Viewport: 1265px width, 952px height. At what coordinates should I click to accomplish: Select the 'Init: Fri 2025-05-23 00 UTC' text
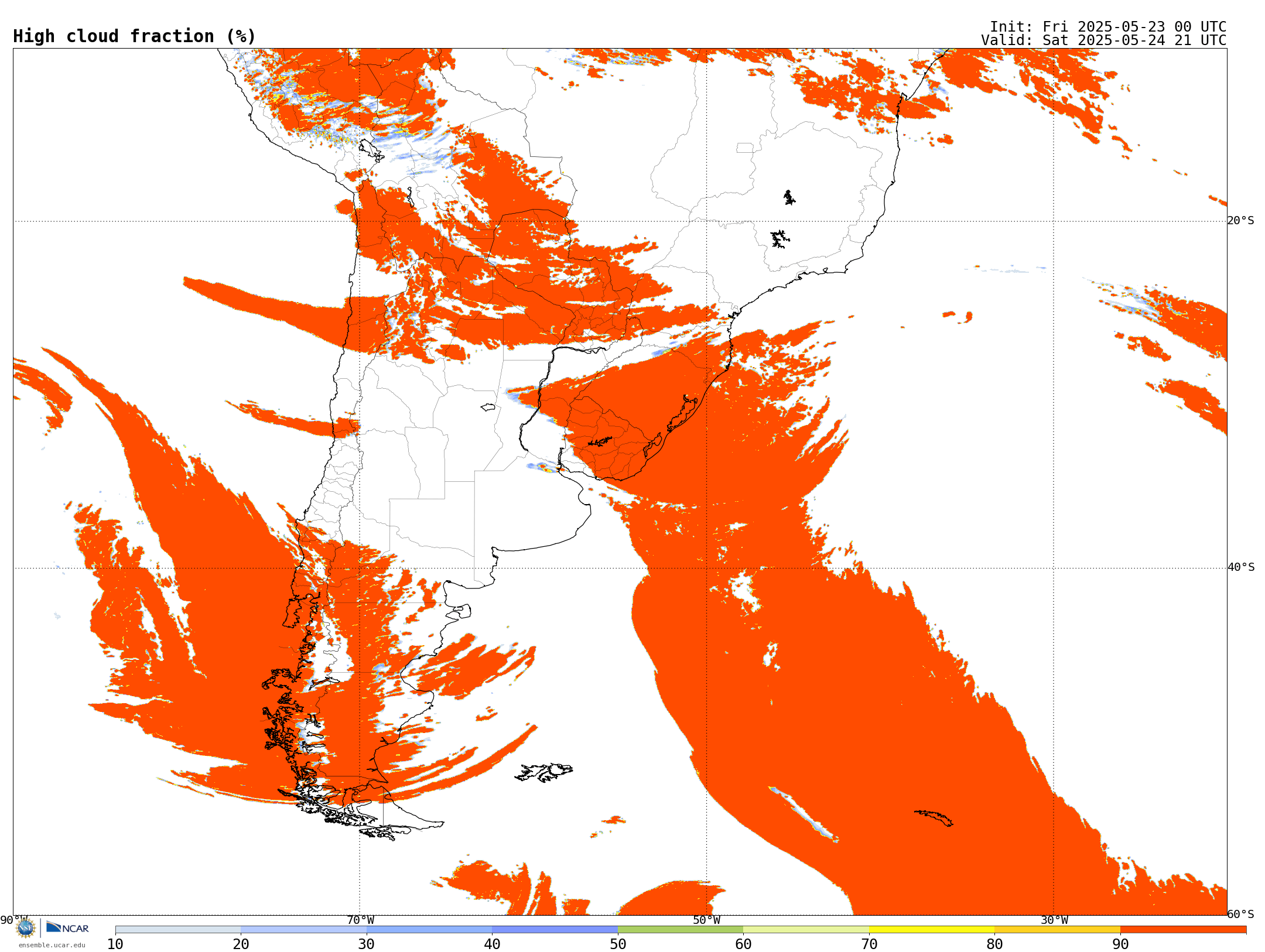click(x=1108, y=27)
